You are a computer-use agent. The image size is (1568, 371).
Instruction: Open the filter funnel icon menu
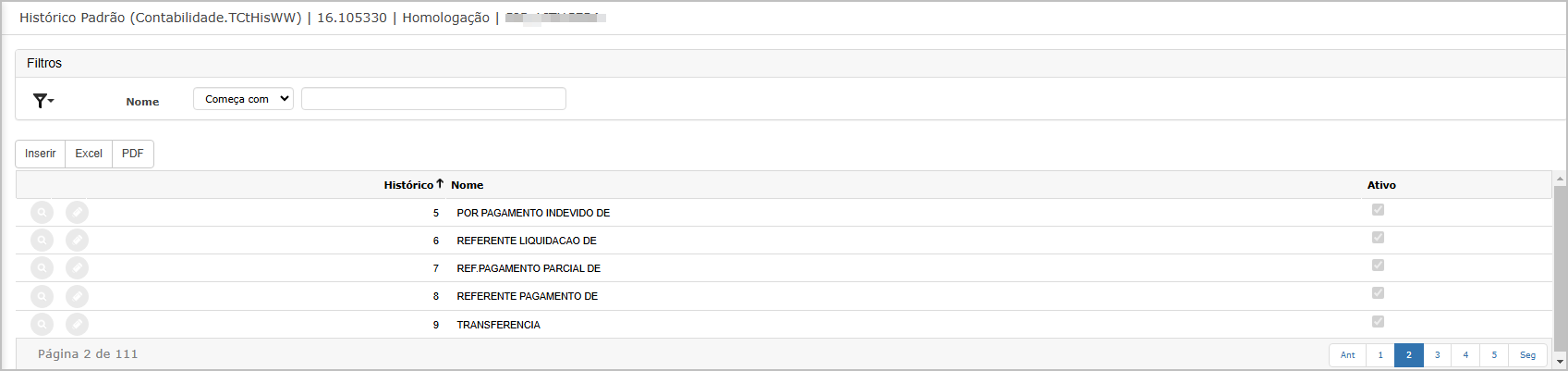point(43,101)
